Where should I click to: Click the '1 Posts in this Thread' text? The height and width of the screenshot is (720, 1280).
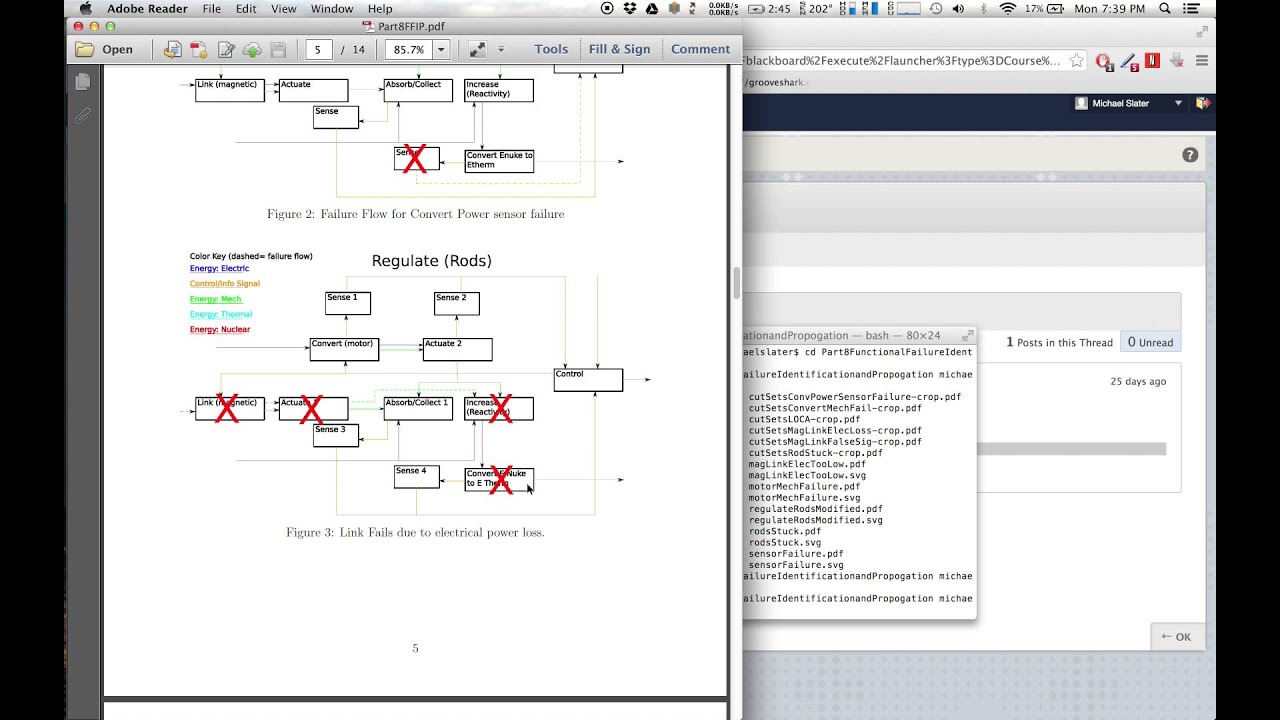[1059, 342]
